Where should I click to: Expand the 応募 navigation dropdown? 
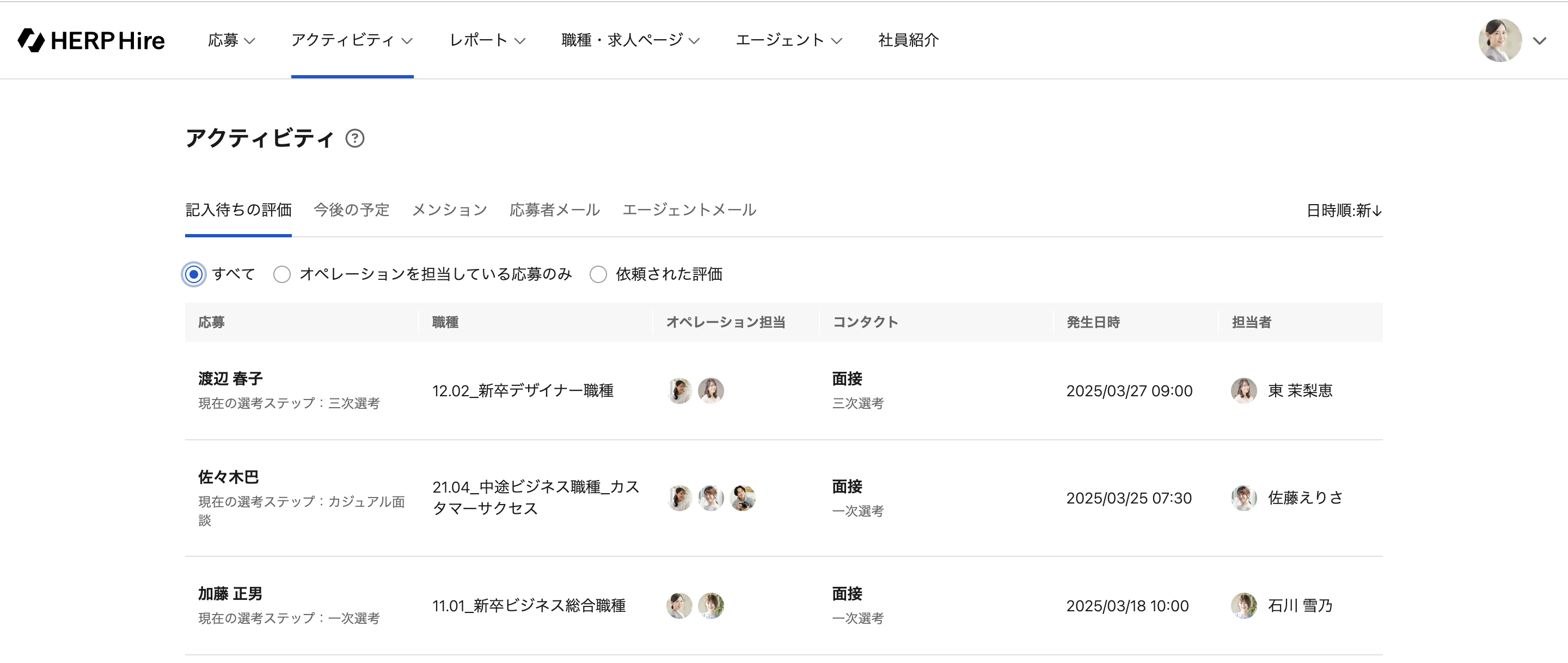(x=231, y=40)
